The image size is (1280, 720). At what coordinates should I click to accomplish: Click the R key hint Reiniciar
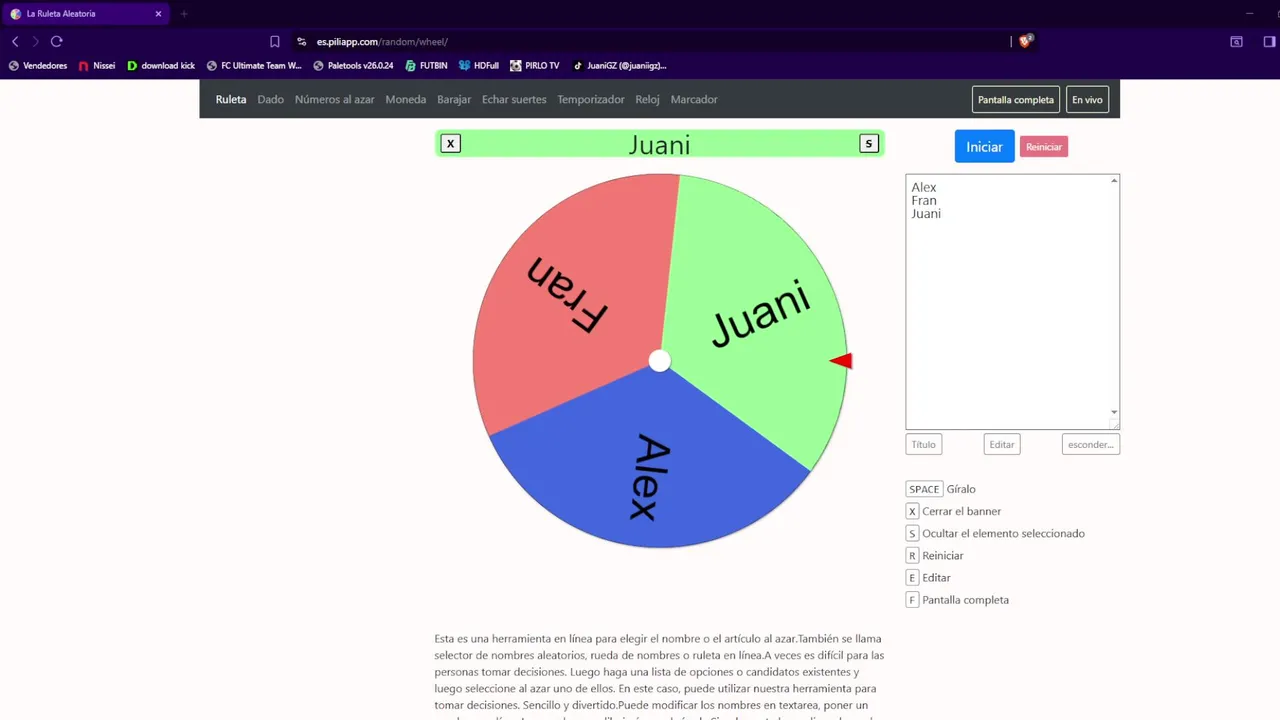pyautogui.click(x=912, y=555)
